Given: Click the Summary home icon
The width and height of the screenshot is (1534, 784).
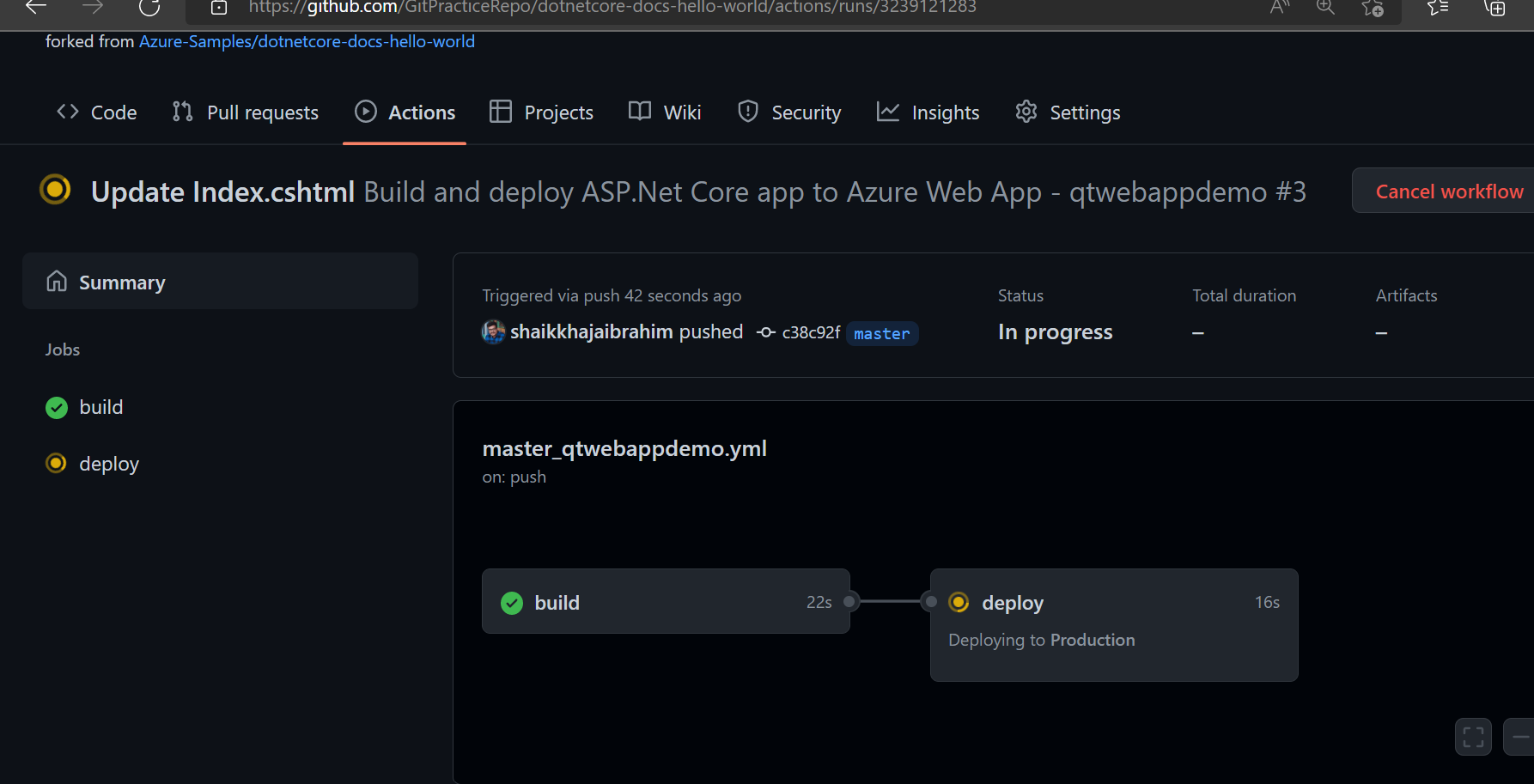Looking at the screenshot, I should (x=56, y=281).
